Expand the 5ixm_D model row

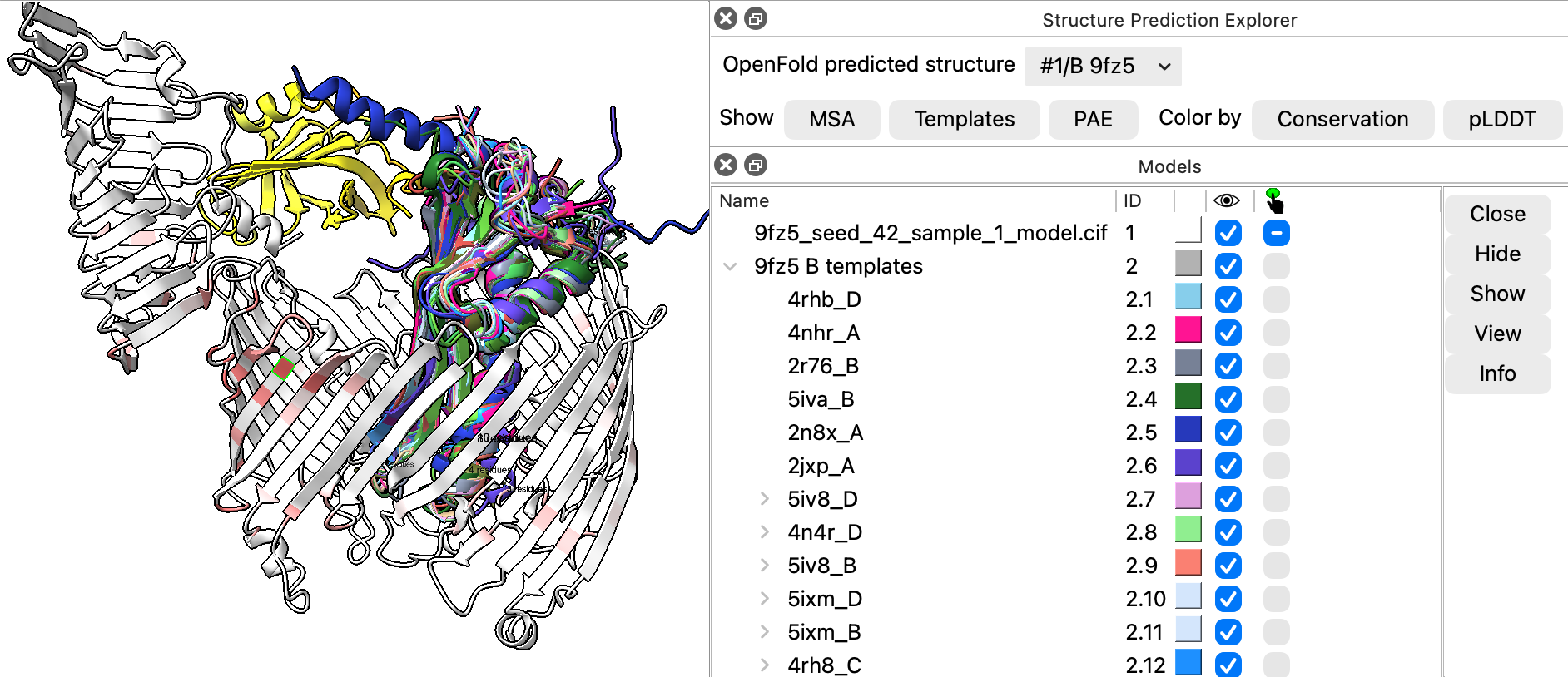[x=764, y=599]
